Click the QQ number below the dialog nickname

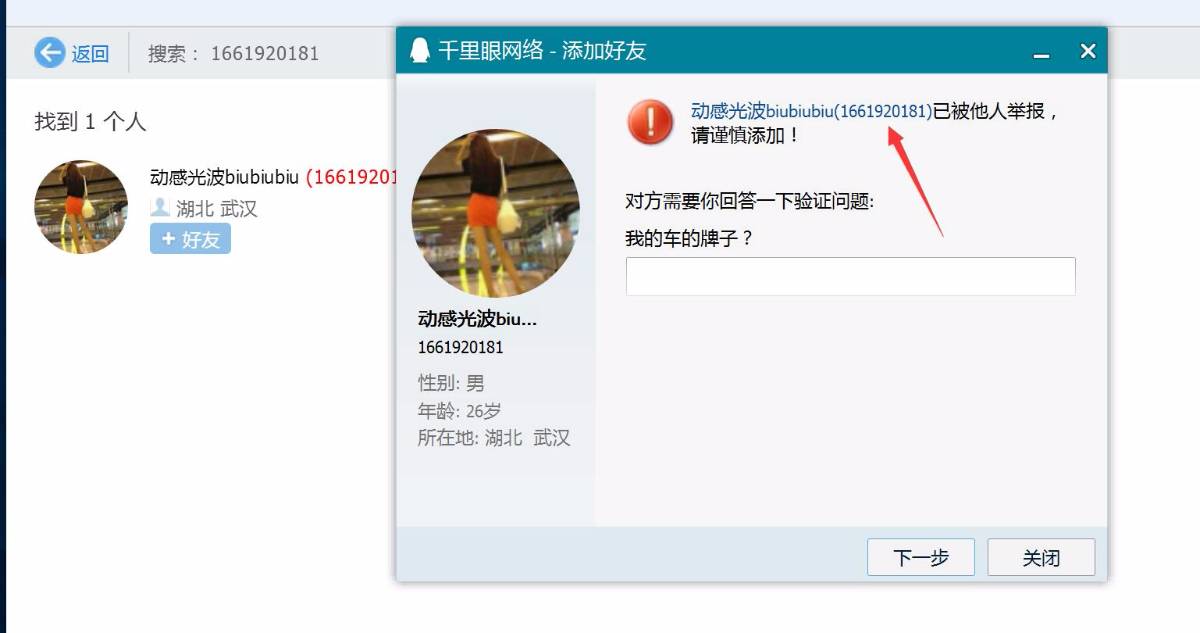[x=460, y=348]
